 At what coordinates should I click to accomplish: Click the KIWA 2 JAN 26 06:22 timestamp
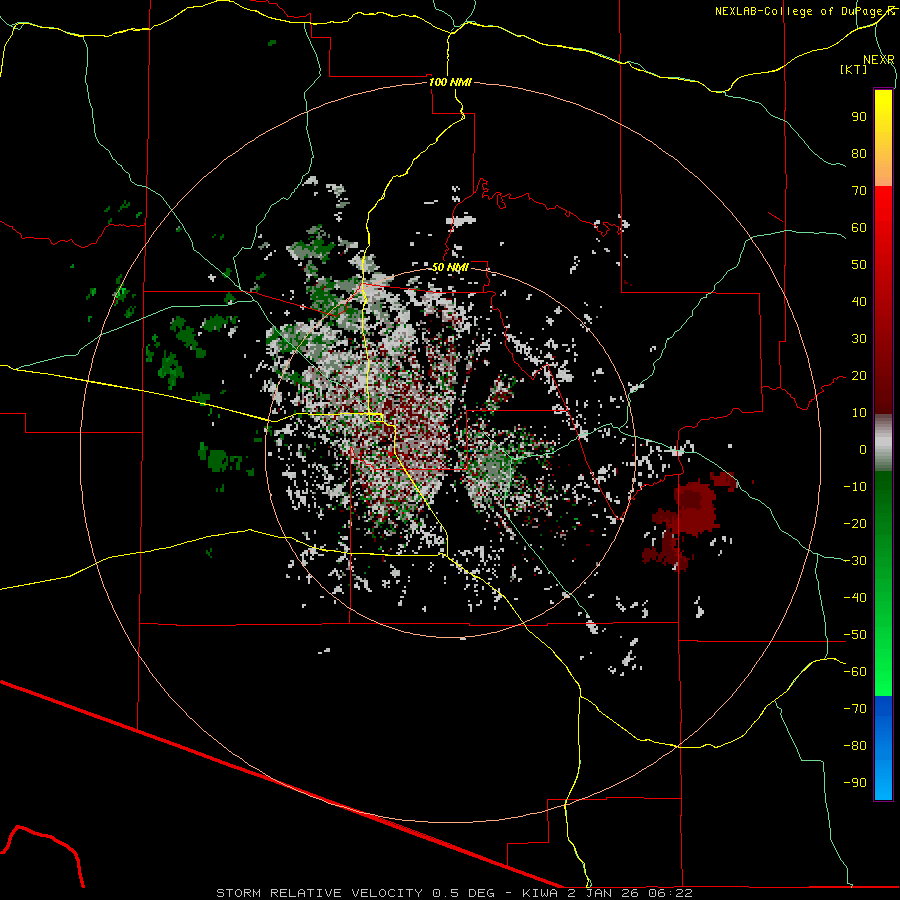[x=607, y=893]
